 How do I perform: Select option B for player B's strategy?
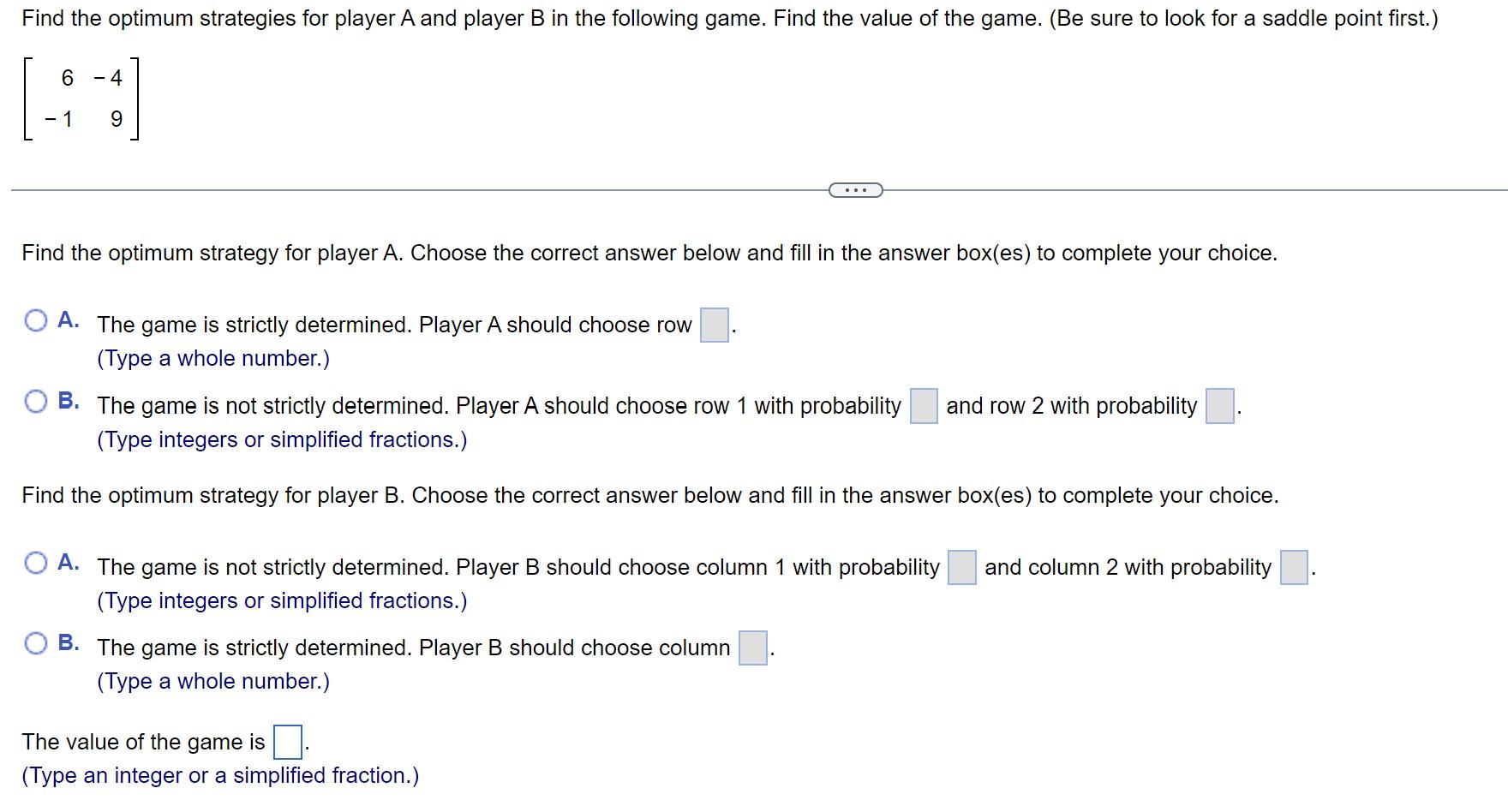coord(36,642)
